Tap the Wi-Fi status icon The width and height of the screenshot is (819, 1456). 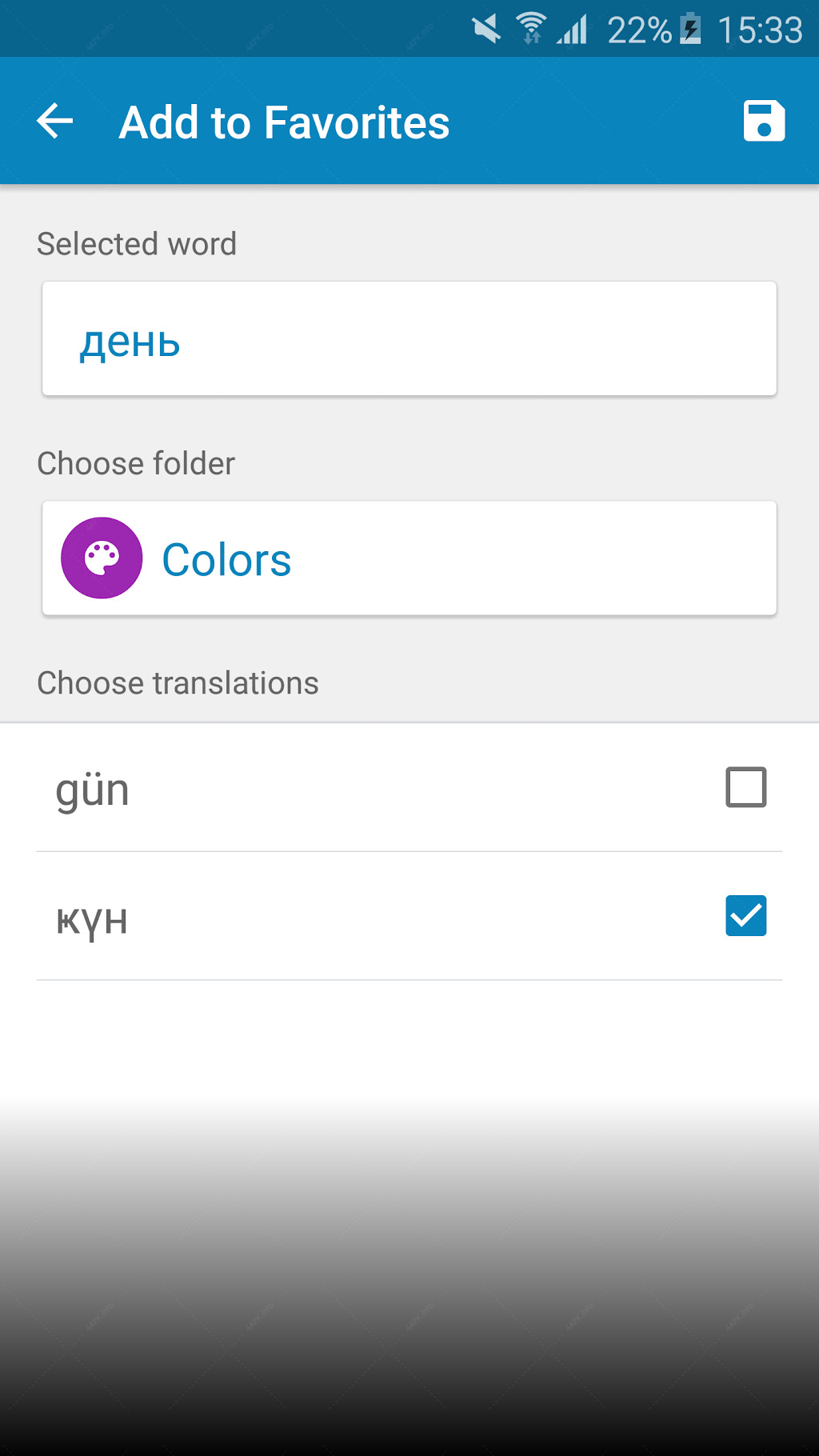(531, 29)
